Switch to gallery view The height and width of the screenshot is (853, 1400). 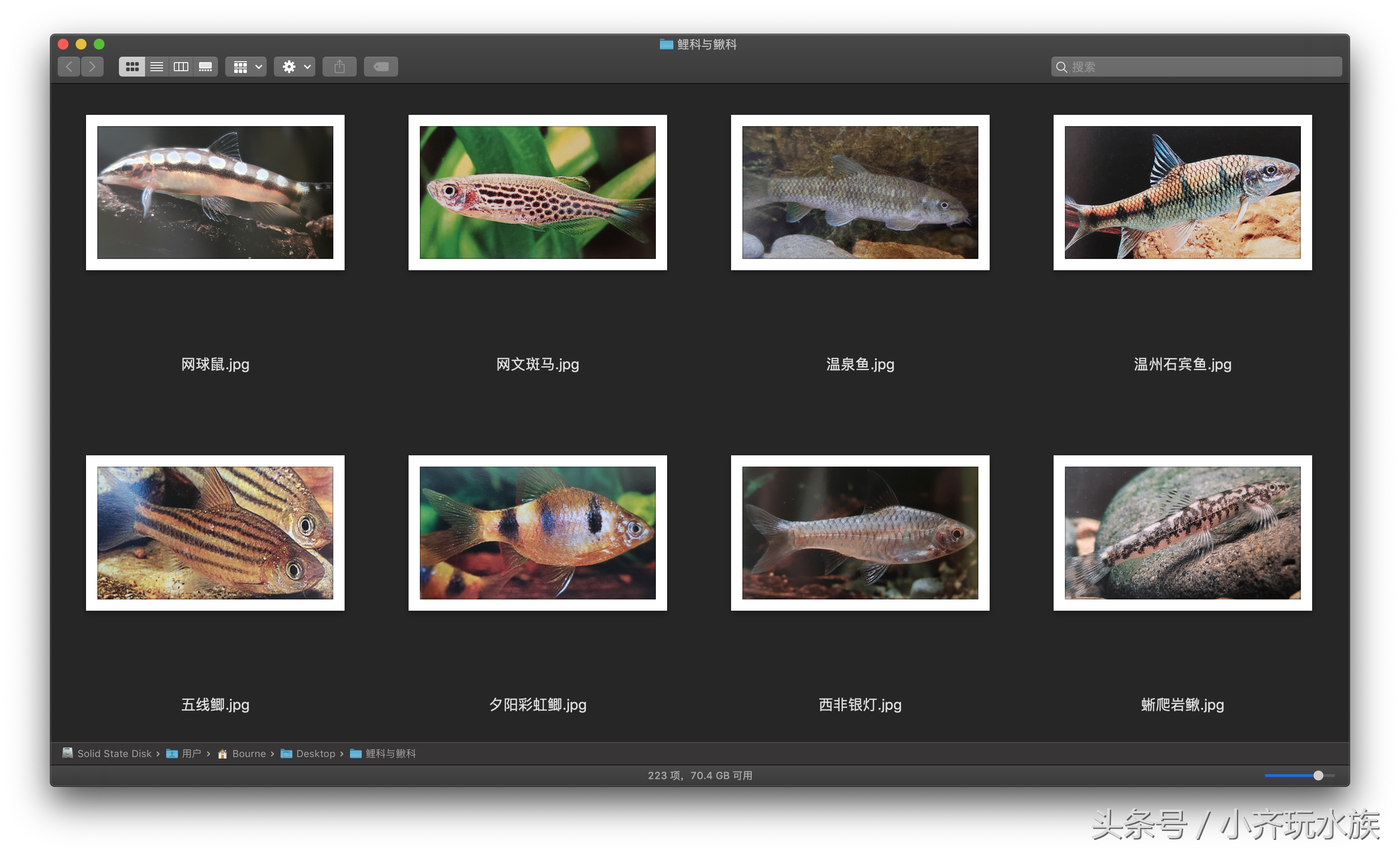tap(206, 67)
